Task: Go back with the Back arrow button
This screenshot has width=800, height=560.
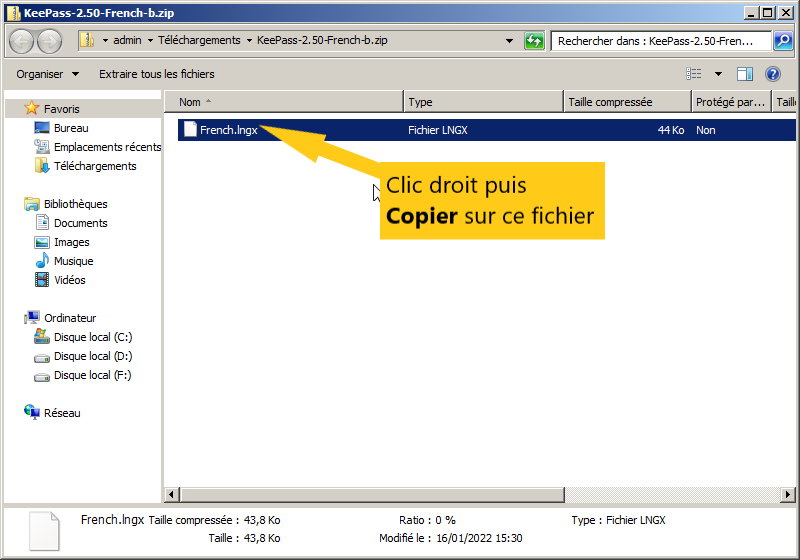Action: tap(22, 41)
